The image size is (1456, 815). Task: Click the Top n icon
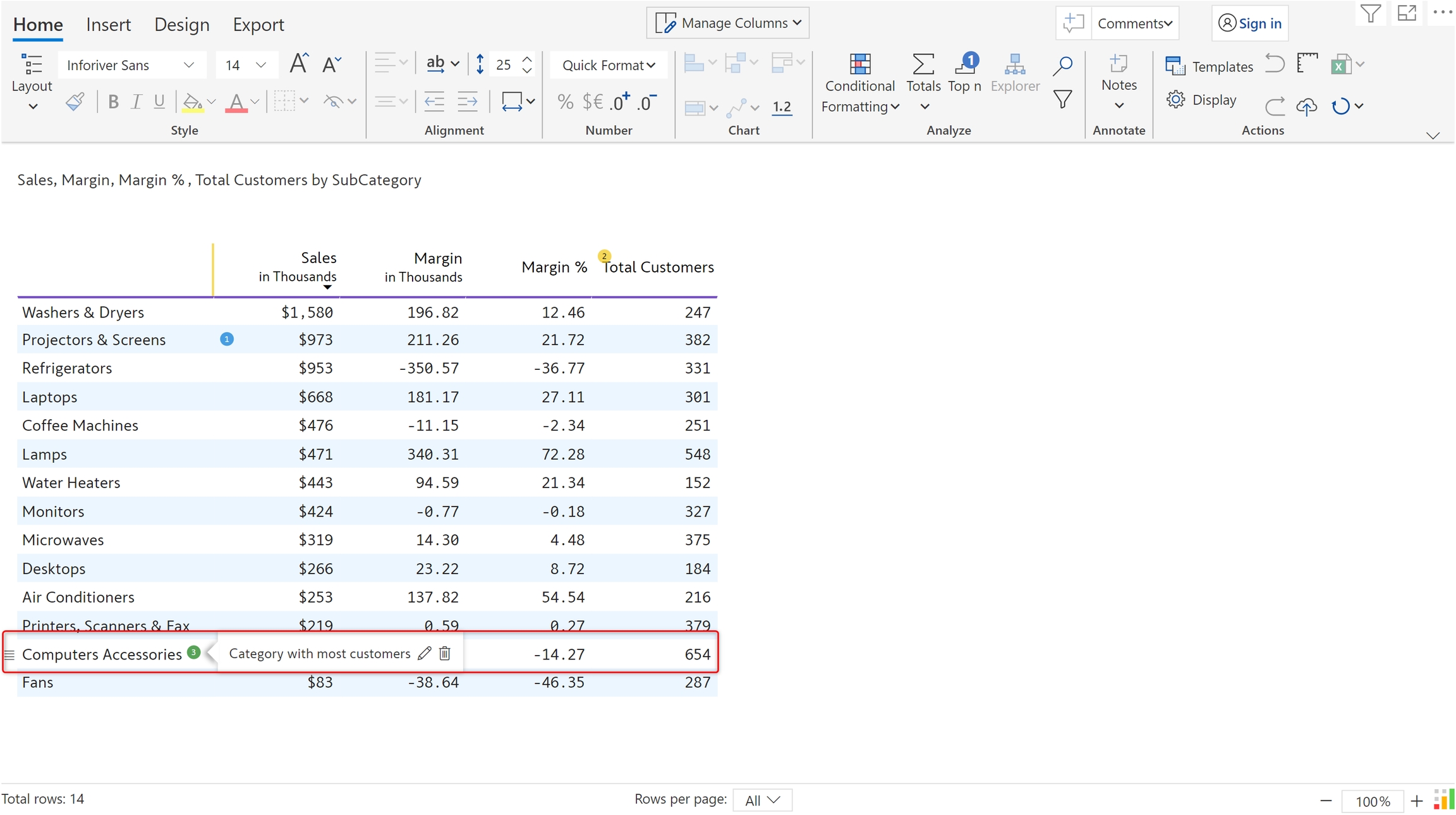[964, 64]
